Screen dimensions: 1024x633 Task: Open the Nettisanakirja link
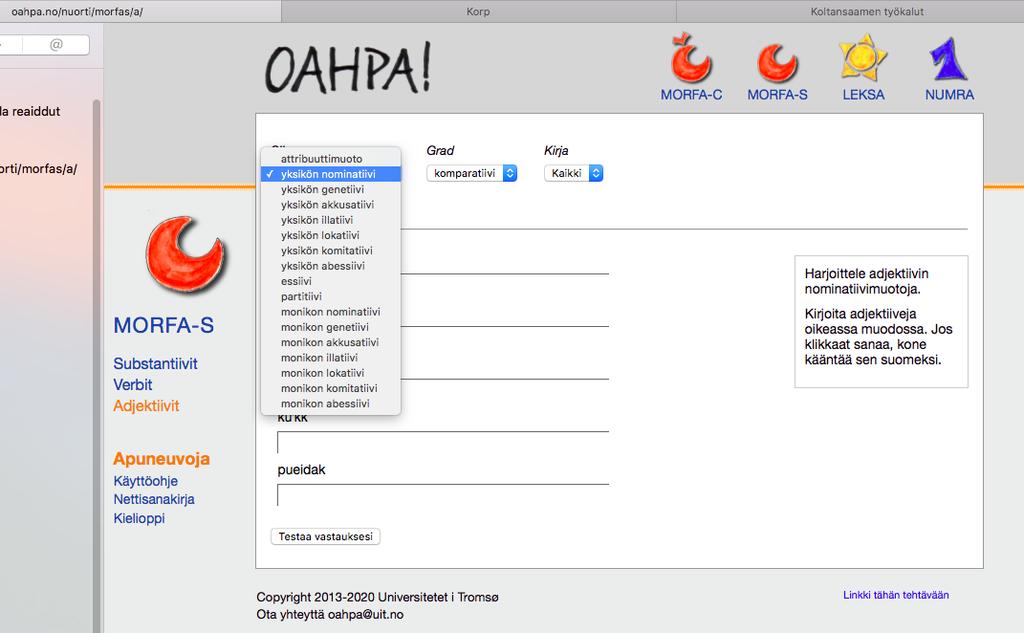(x=154, y=499)
